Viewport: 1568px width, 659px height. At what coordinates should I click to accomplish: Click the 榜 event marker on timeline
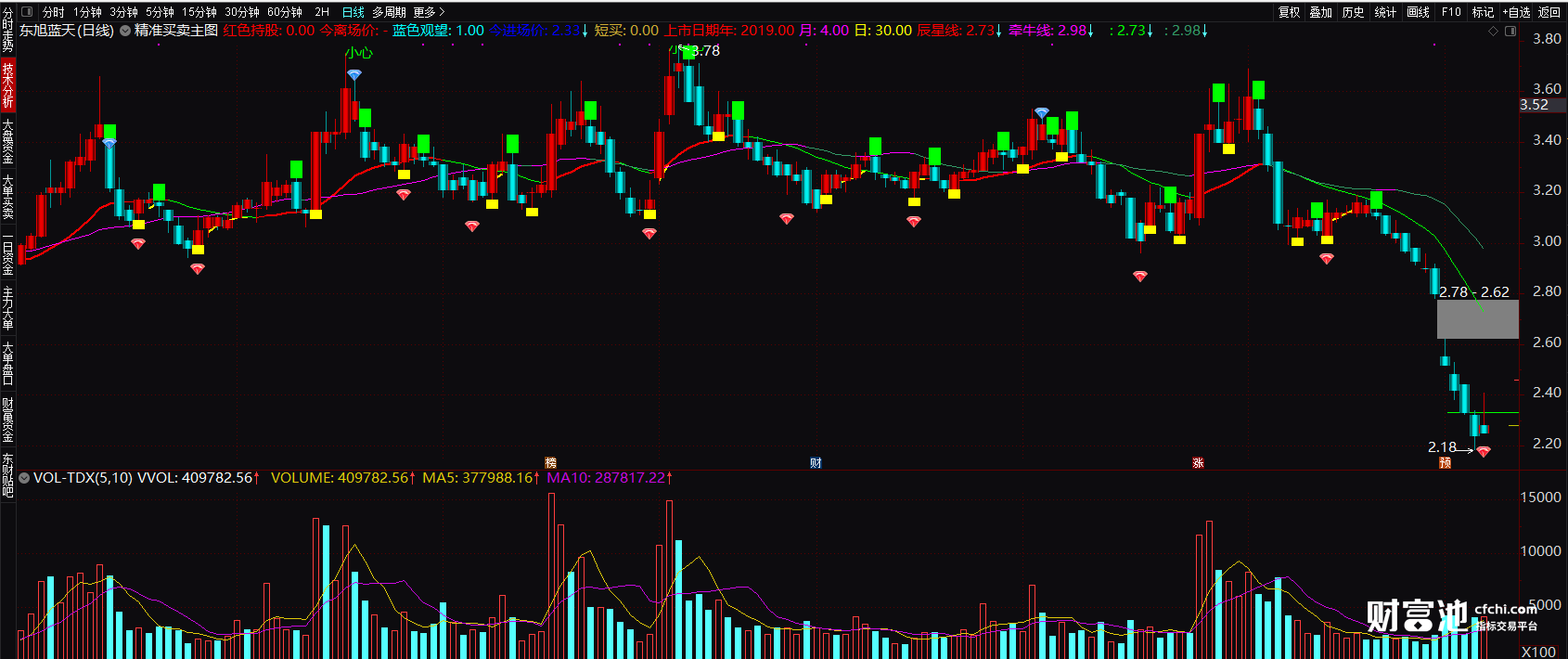pyautogui.click(x=550, y=462)
